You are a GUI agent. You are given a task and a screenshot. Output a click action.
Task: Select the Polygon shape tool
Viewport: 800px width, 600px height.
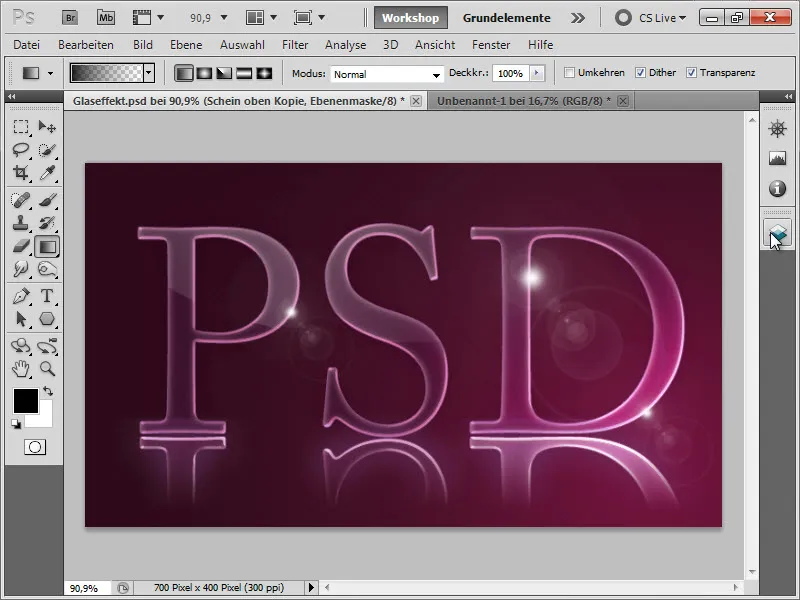47,319
